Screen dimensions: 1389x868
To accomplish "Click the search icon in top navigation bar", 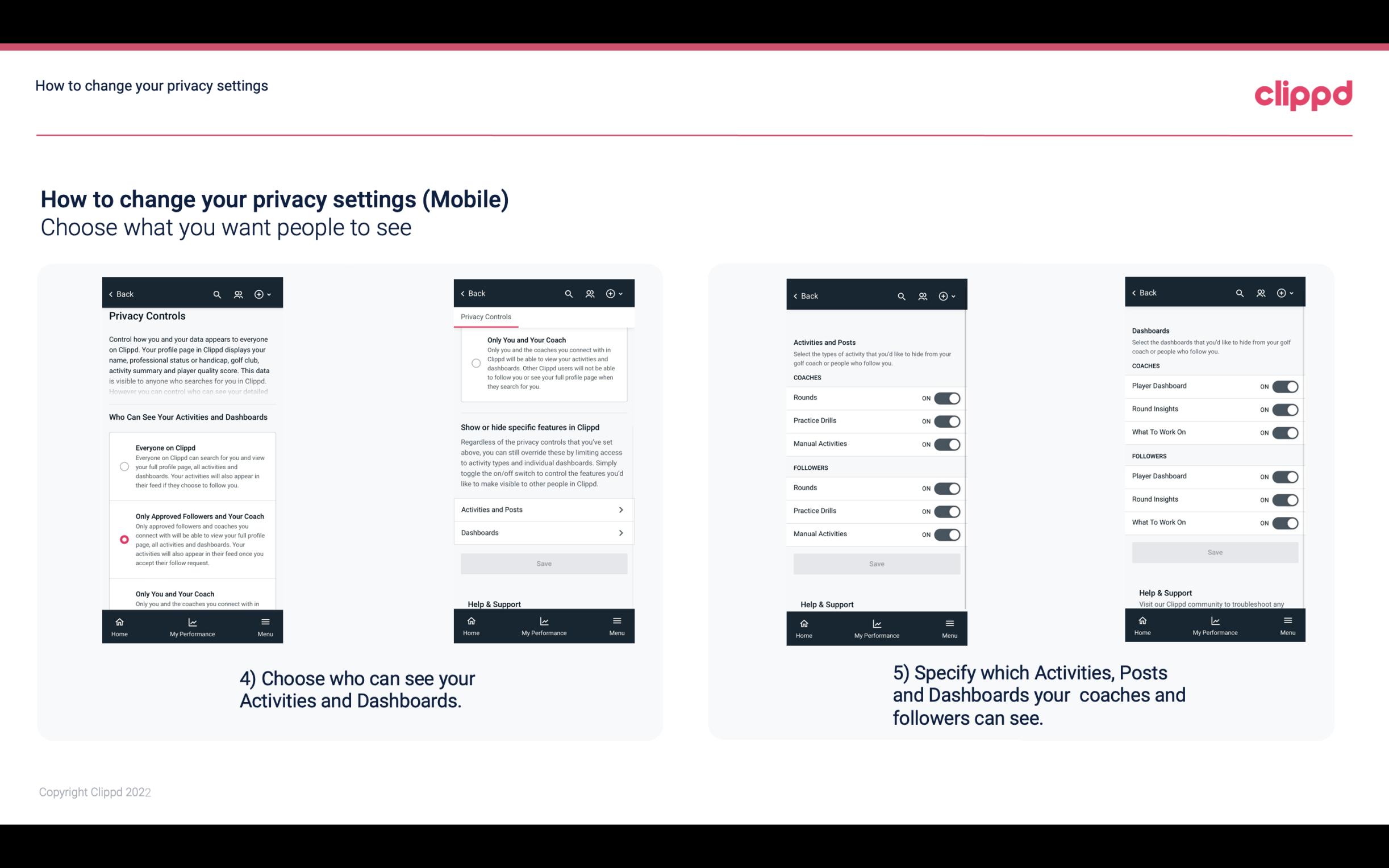I will tap(216, 294).
